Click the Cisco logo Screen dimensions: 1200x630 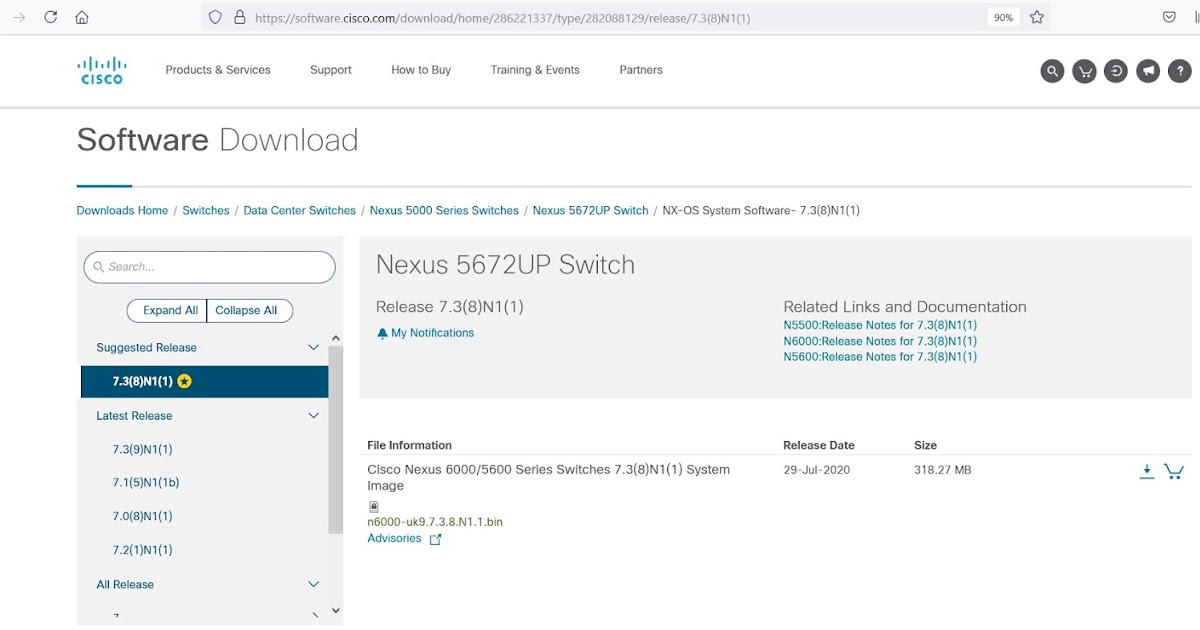point(101,70)
